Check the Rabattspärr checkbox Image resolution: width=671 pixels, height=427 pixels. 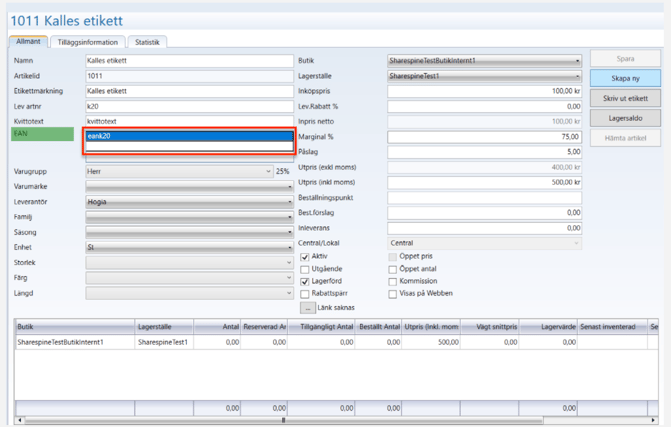305,294
